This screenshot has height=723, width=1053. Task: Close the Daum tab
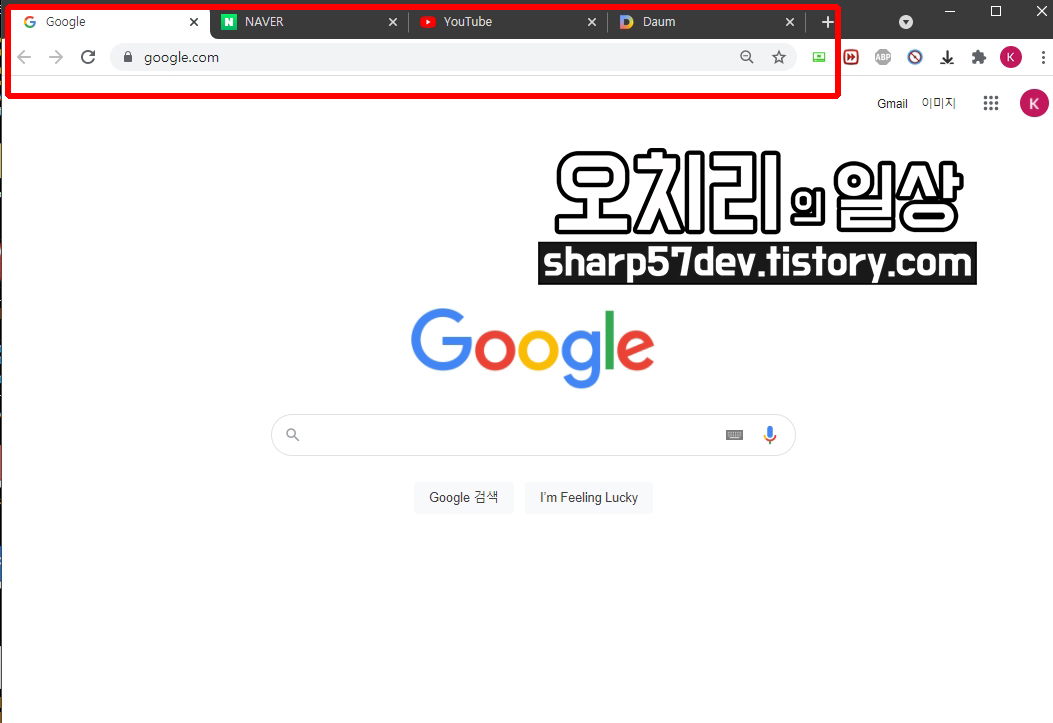point(790,22)
